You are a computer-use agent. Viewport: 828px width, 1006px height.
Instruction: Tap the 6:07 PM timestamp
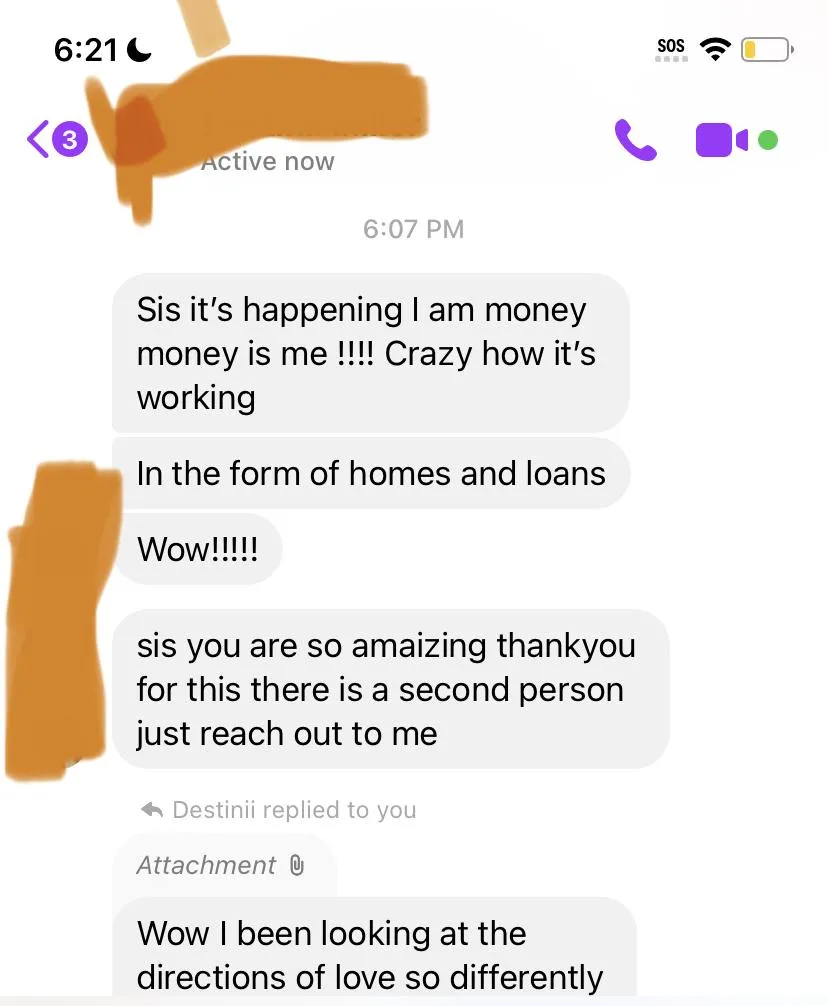click(414, 229)
